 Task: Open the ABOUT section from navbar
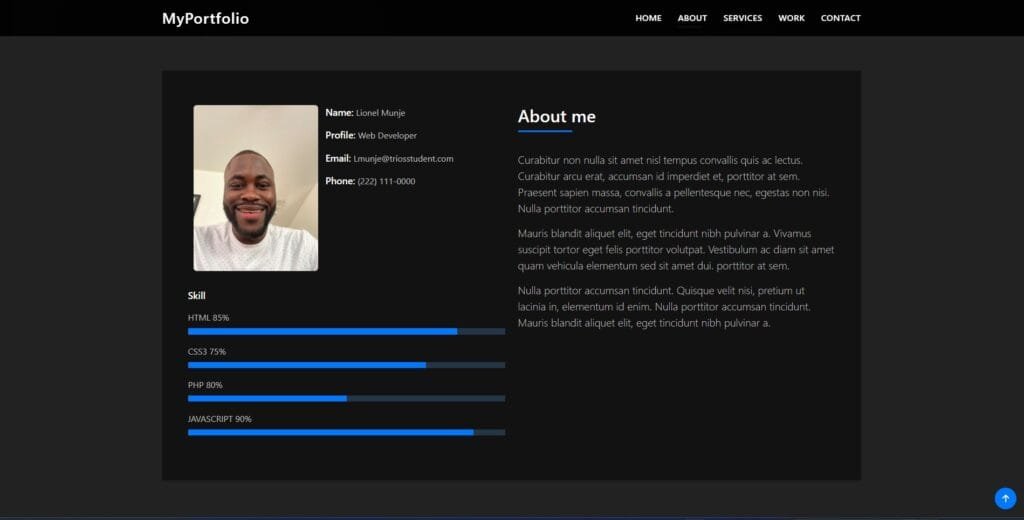coord(692,18)
